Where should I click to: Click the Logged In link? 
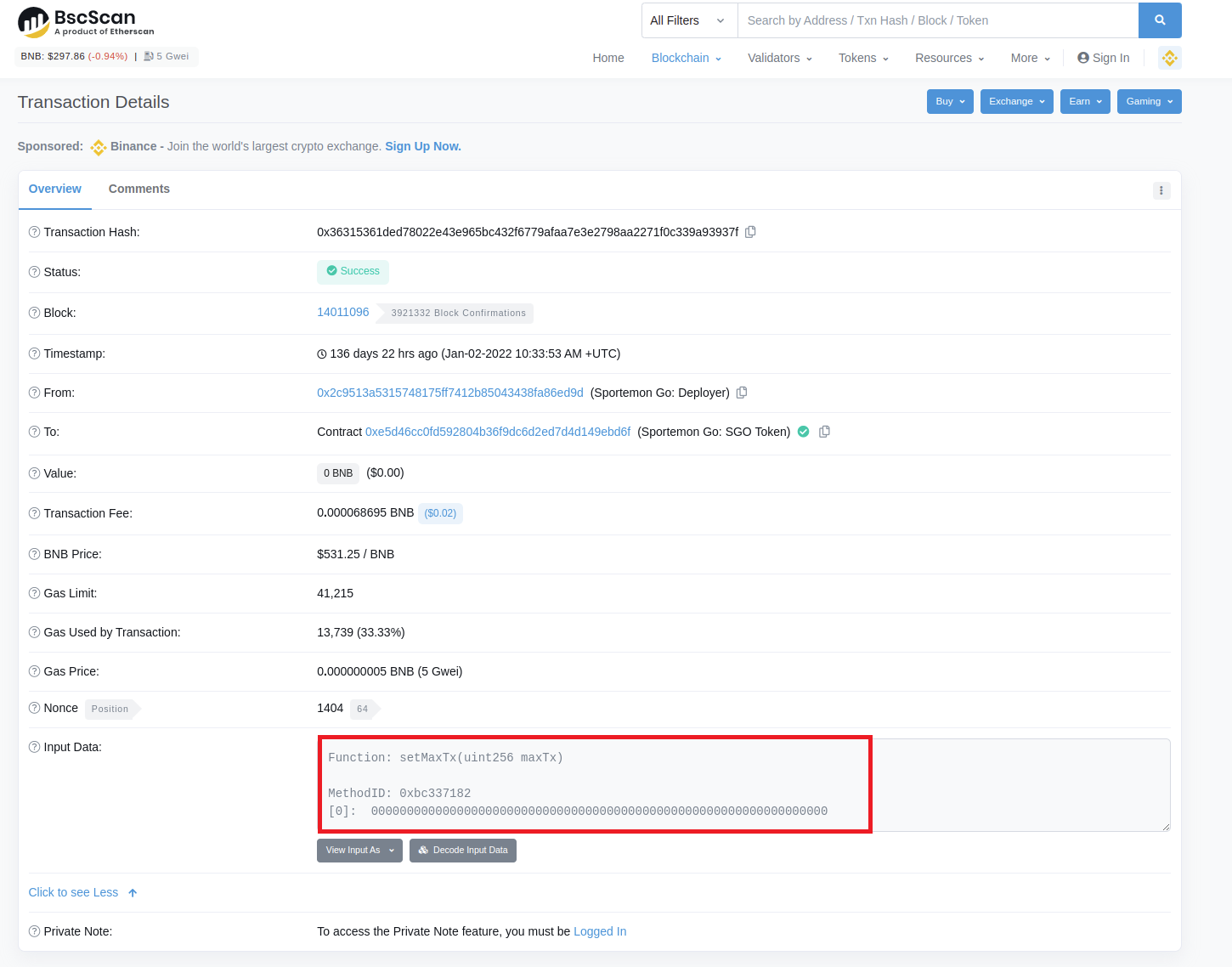click(x=600, y=931)
